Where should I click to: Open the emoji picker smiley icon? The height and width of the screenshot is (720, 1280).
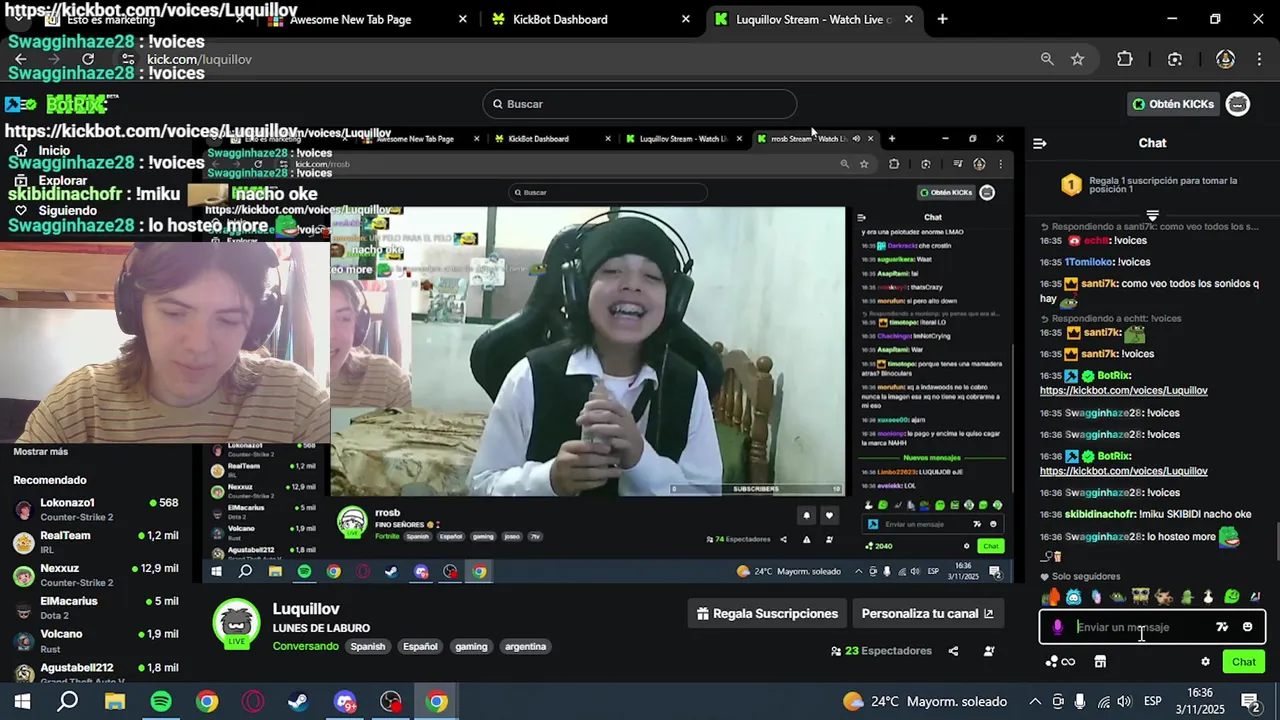(1247, 627)
